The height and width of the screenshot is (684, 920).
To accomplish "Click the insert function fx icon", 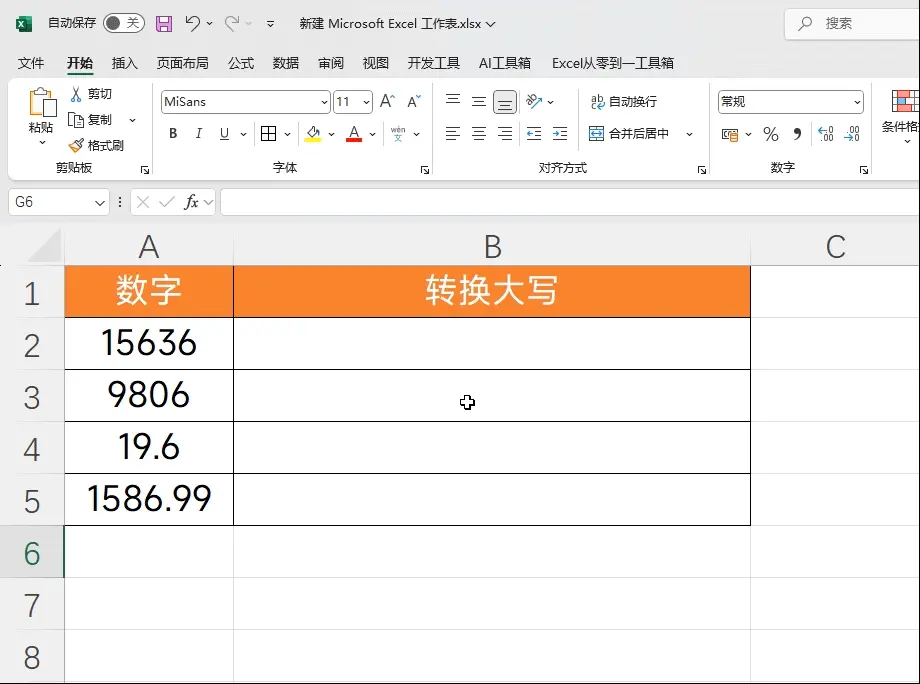I will pos(191,202).
